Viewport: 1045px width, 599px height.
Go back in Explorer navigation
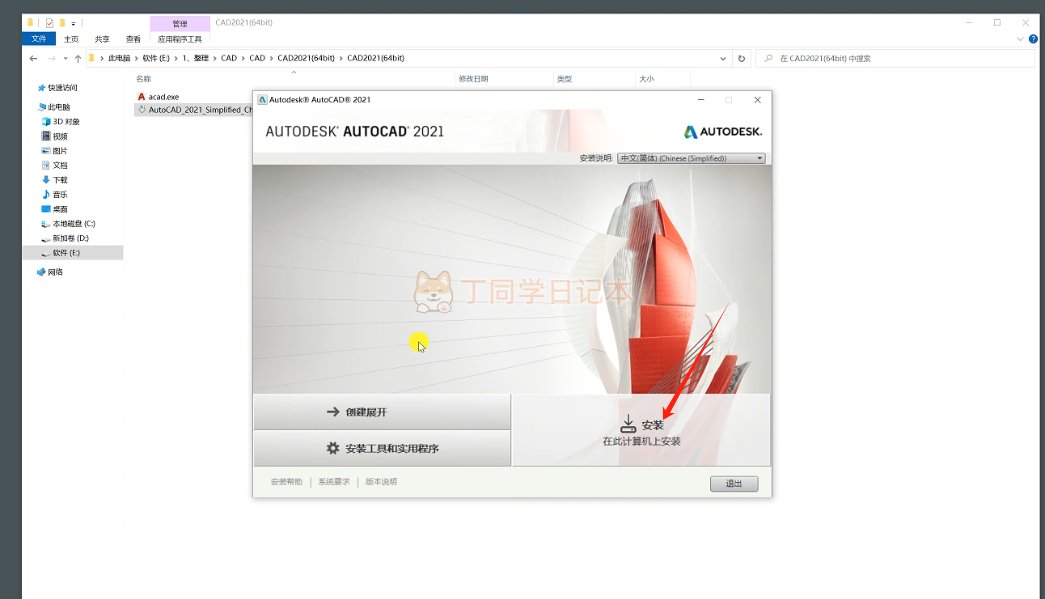pyautogui.click(x=33, y=59)
